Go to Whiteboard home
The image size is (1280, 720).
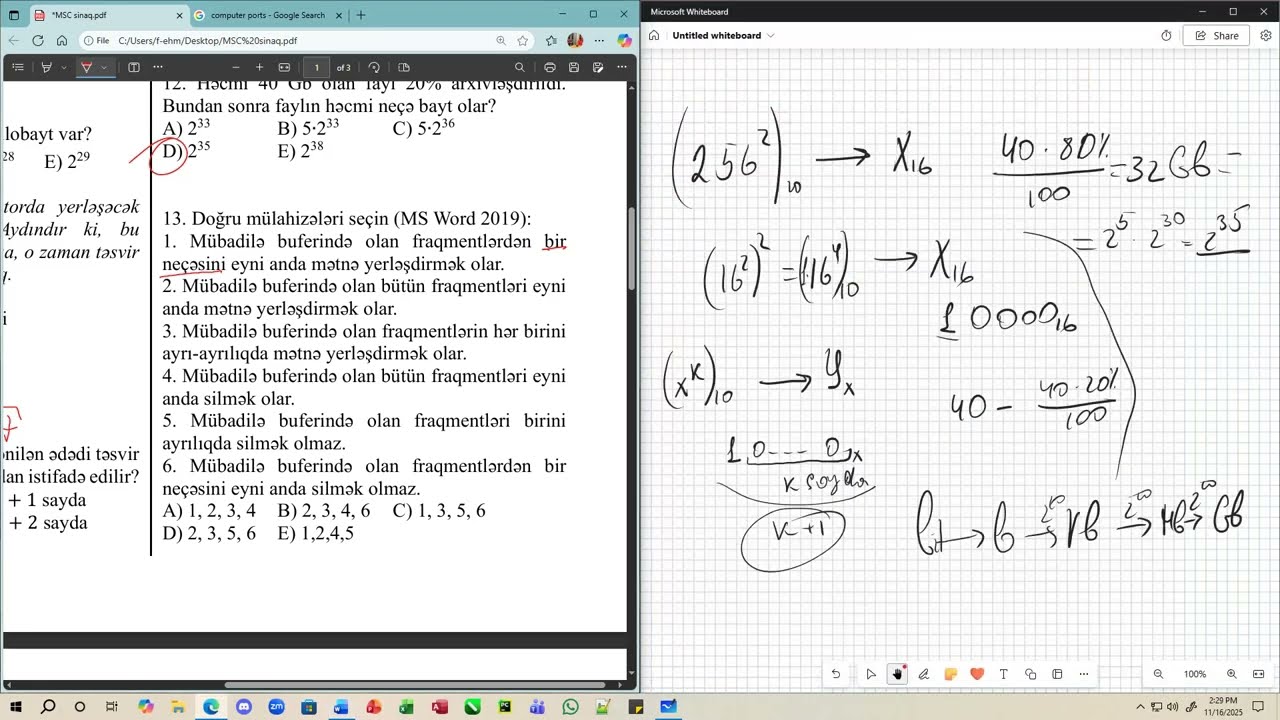(x=654, y=35)
